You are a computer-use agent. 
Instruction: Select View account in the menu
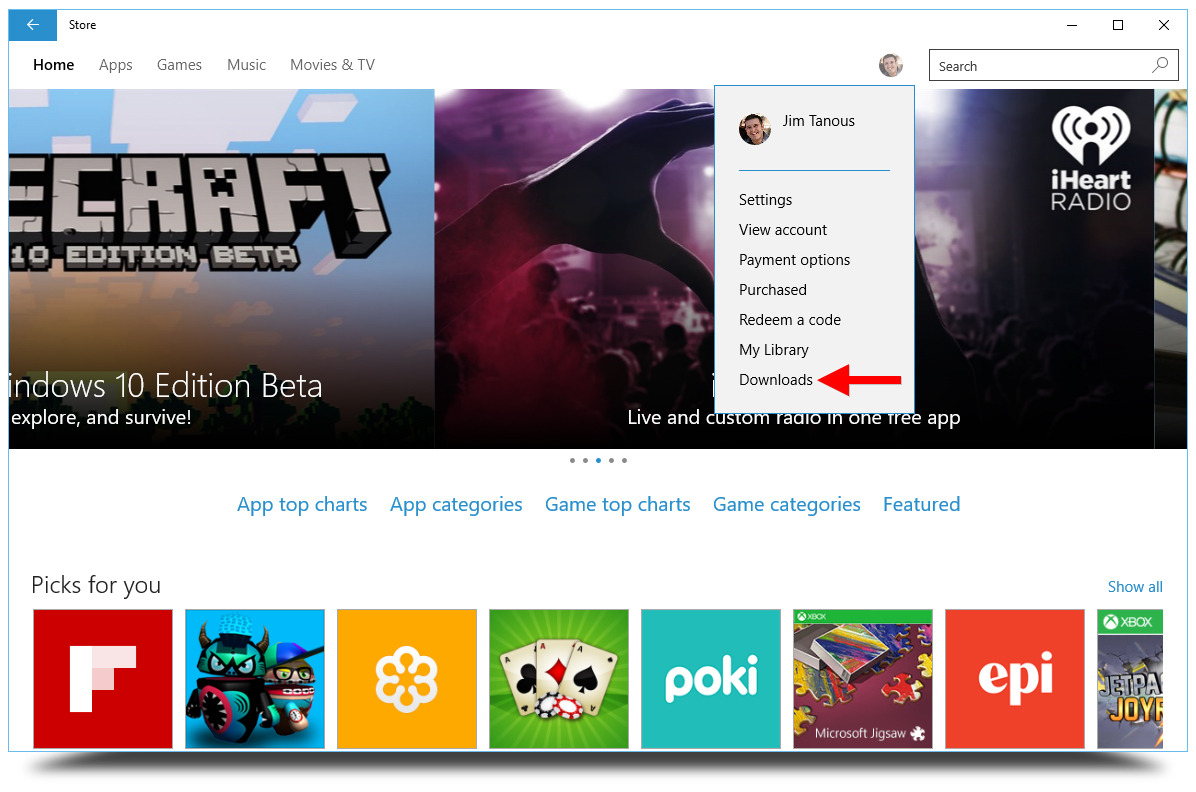(x=783, y=230)
